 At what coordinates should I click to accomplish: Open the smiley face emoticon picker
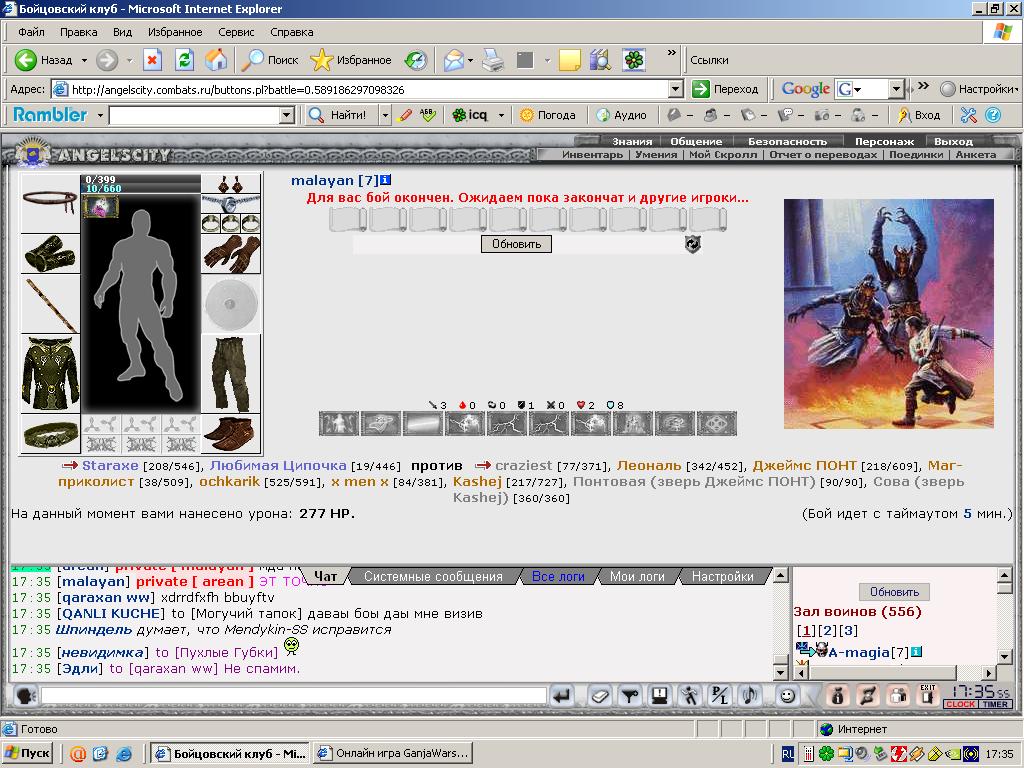[x=787, y=696]
